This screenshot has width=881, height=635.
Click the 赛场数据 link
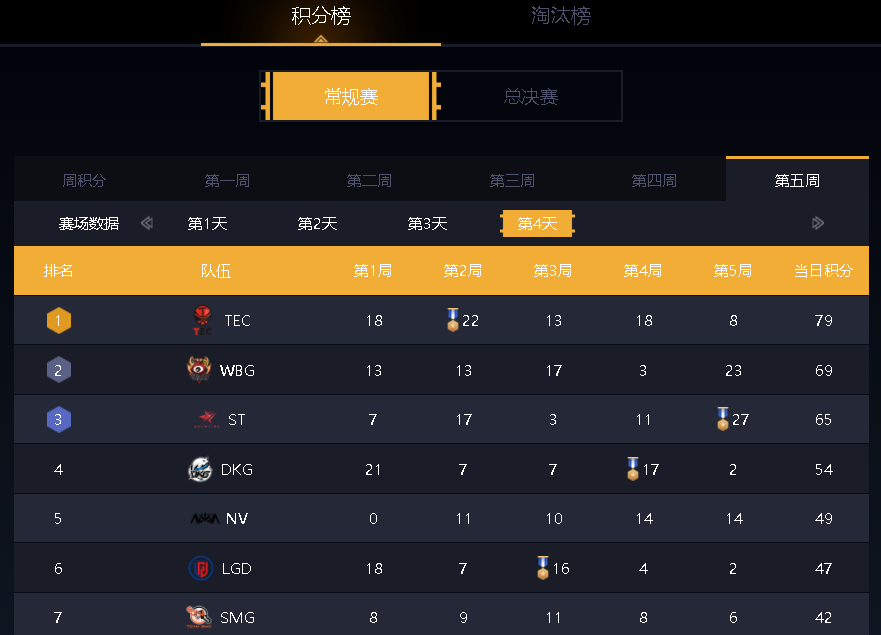click(x=89, y=224)
